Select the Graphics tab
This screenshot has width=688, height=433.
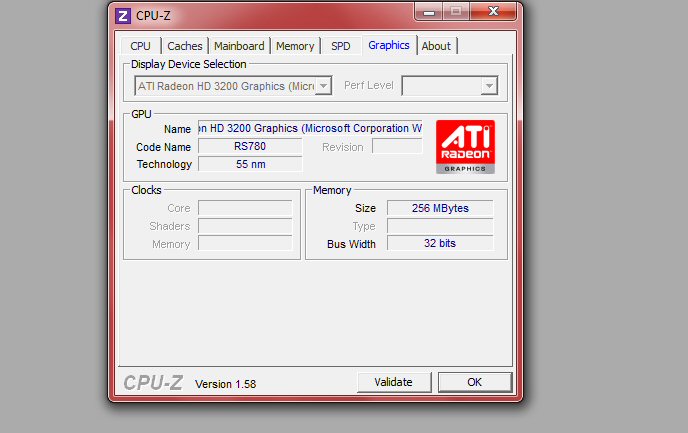tap(389, 45)
